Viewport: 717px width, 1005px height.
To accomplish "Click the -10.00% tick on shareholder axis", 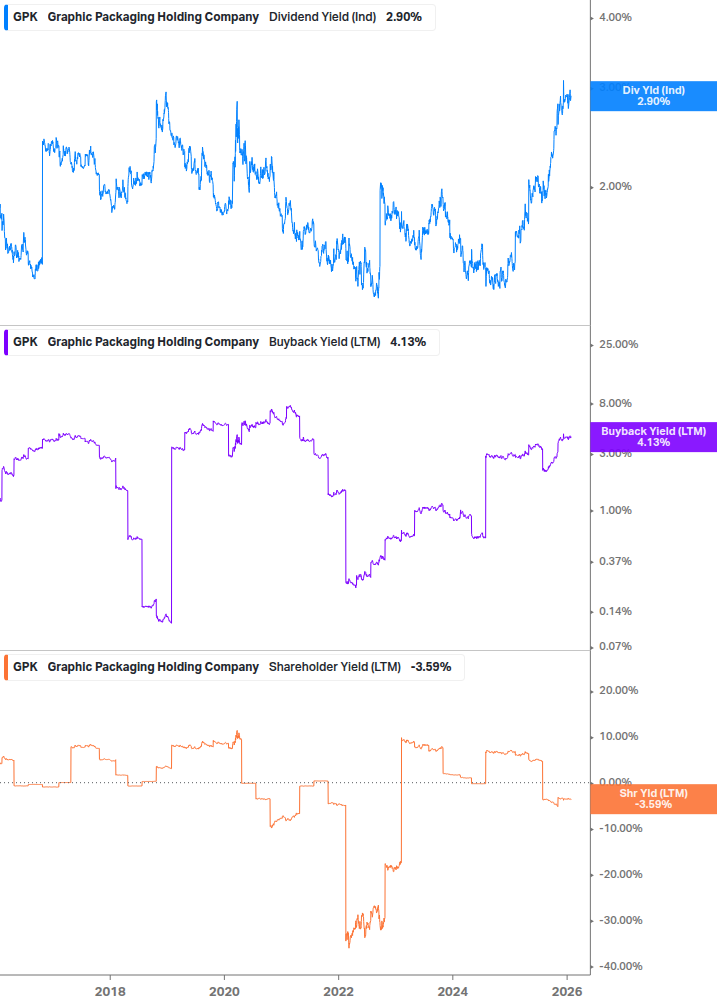I will click(x=621, y=829).
